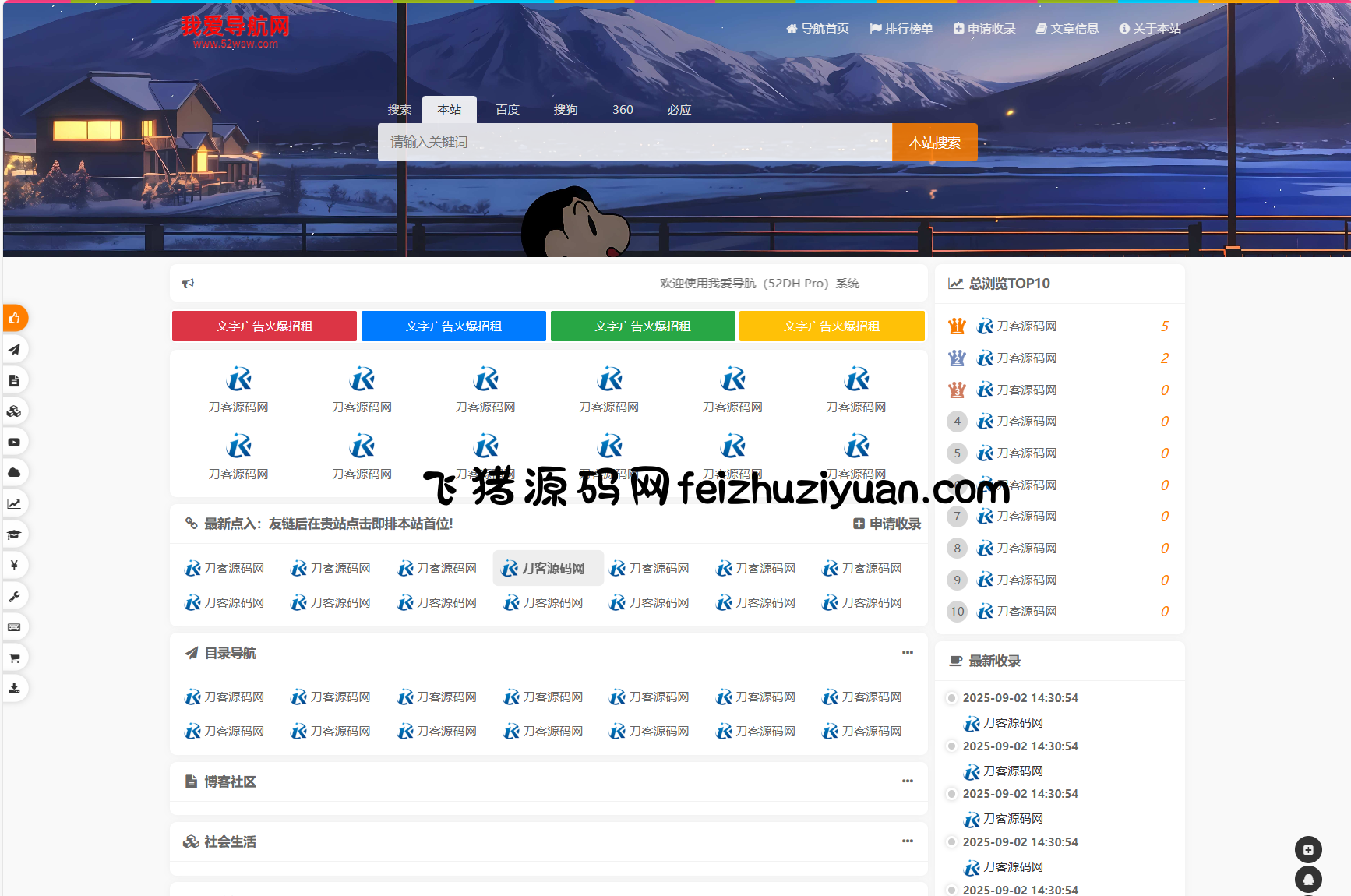Click the 最新收录 coffee cup icon
This screenshot has width=1351, height=896.
tap(955, 661)
